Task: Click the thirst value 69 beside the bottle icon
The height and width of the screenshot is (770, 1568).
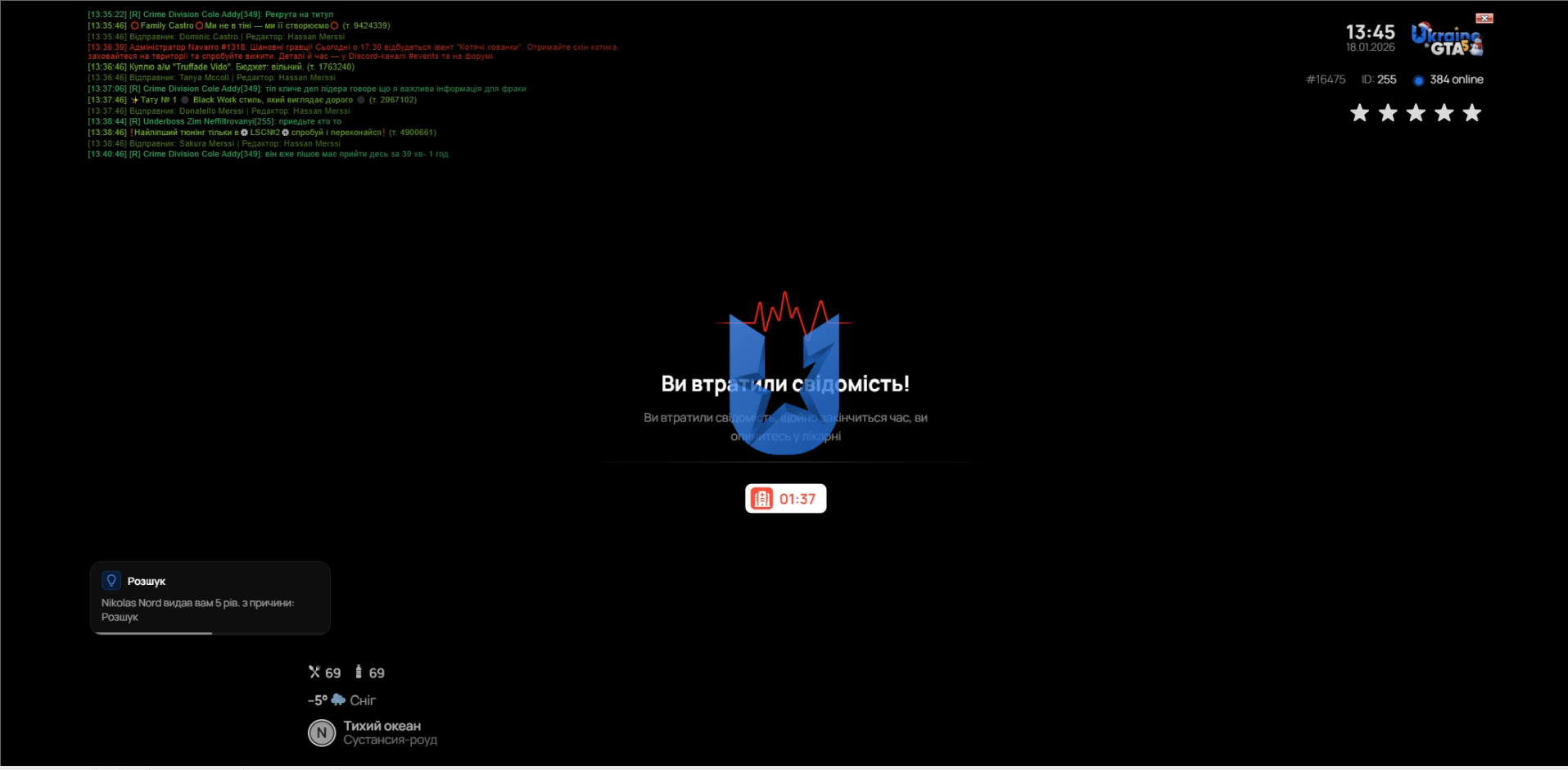Action: [x=377, y=673]
